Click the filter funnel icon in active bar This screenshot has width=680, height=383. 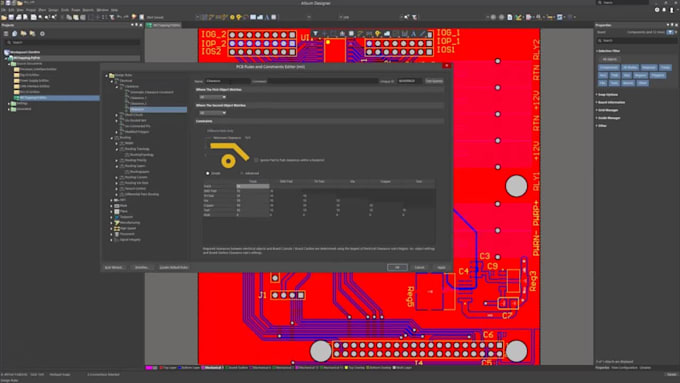[x=315, y=34]
